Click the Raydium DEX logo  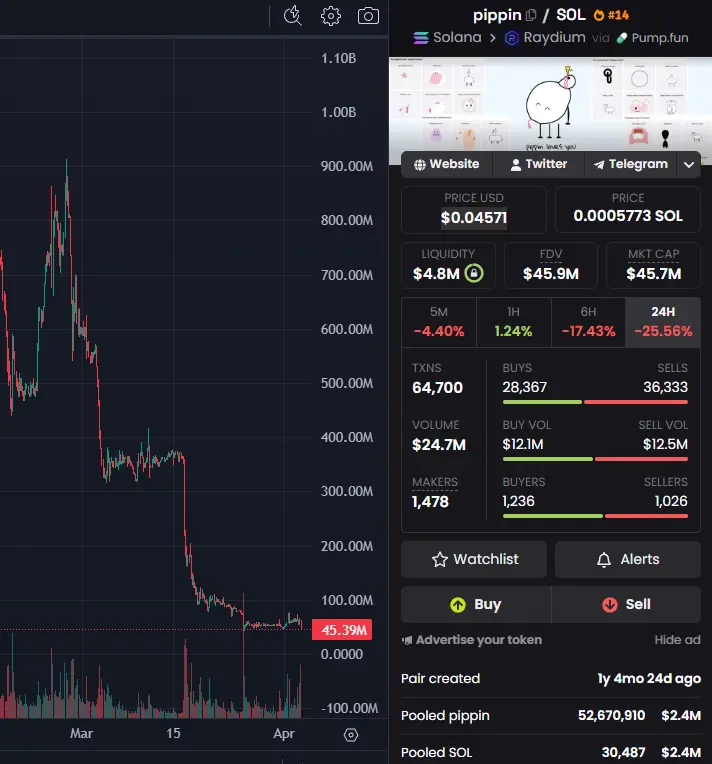511,38
